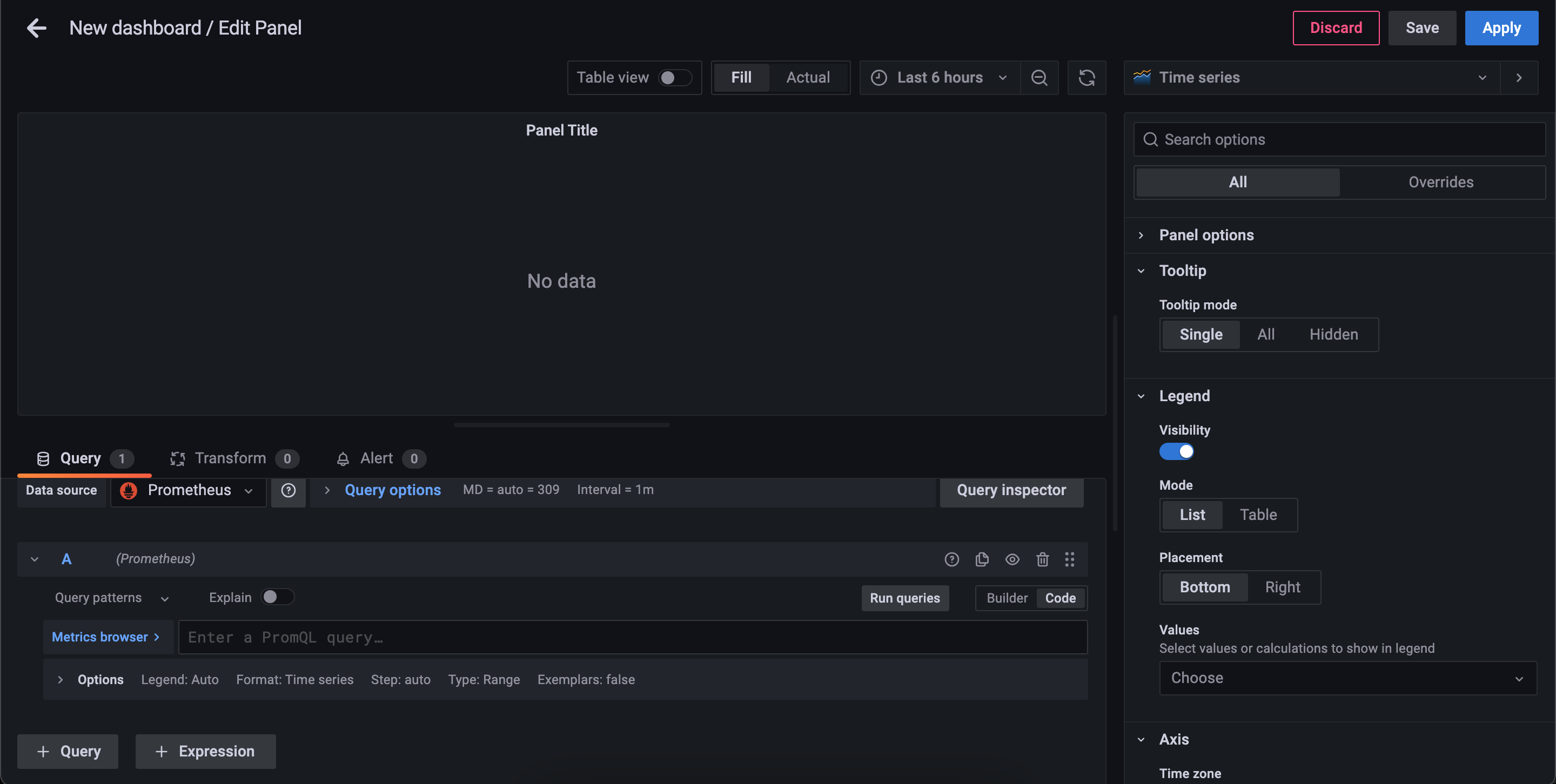Image resolution: width=1556 pixels, height=784 pixels.
Task: Duplicate query A with copy icon
Action: tap(982, 559)
